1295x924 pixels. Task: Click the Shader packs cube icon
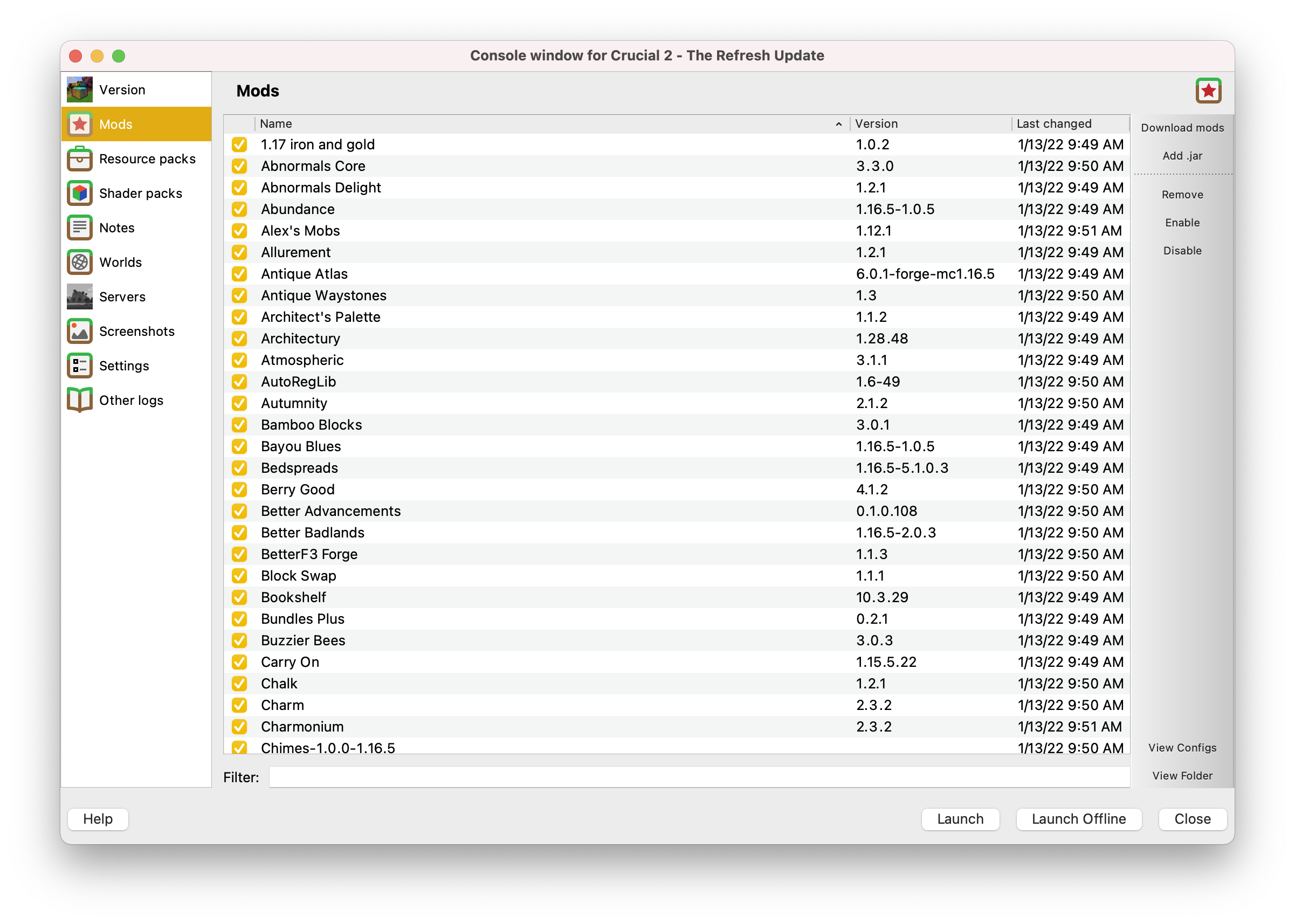[x=80, y=194]
